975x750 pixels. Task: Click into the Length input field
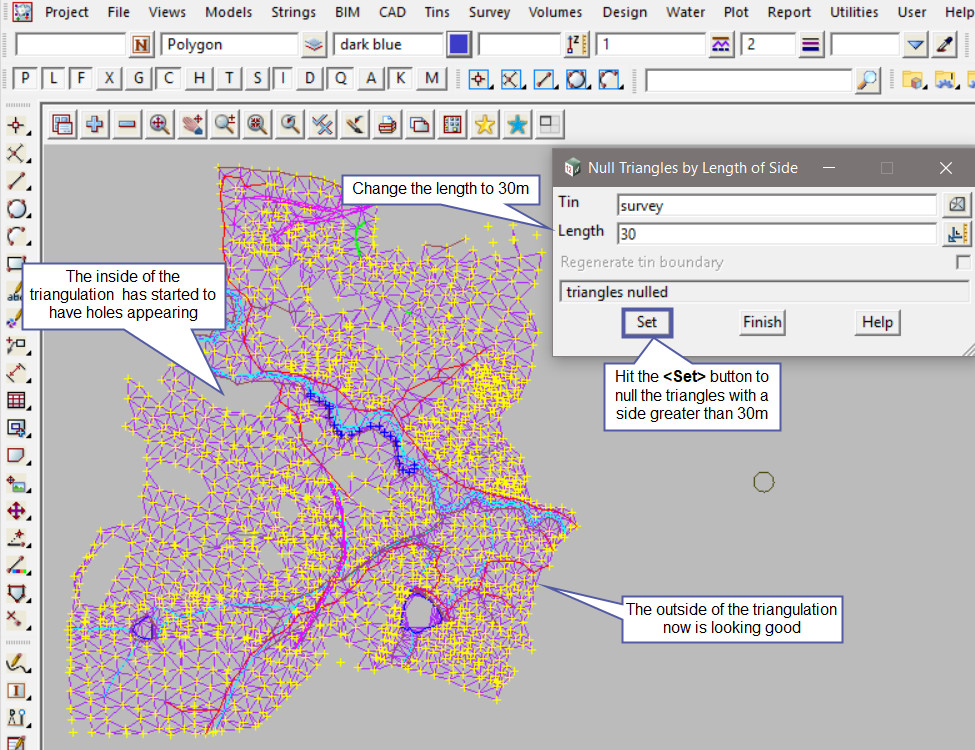tap(776, 234)
